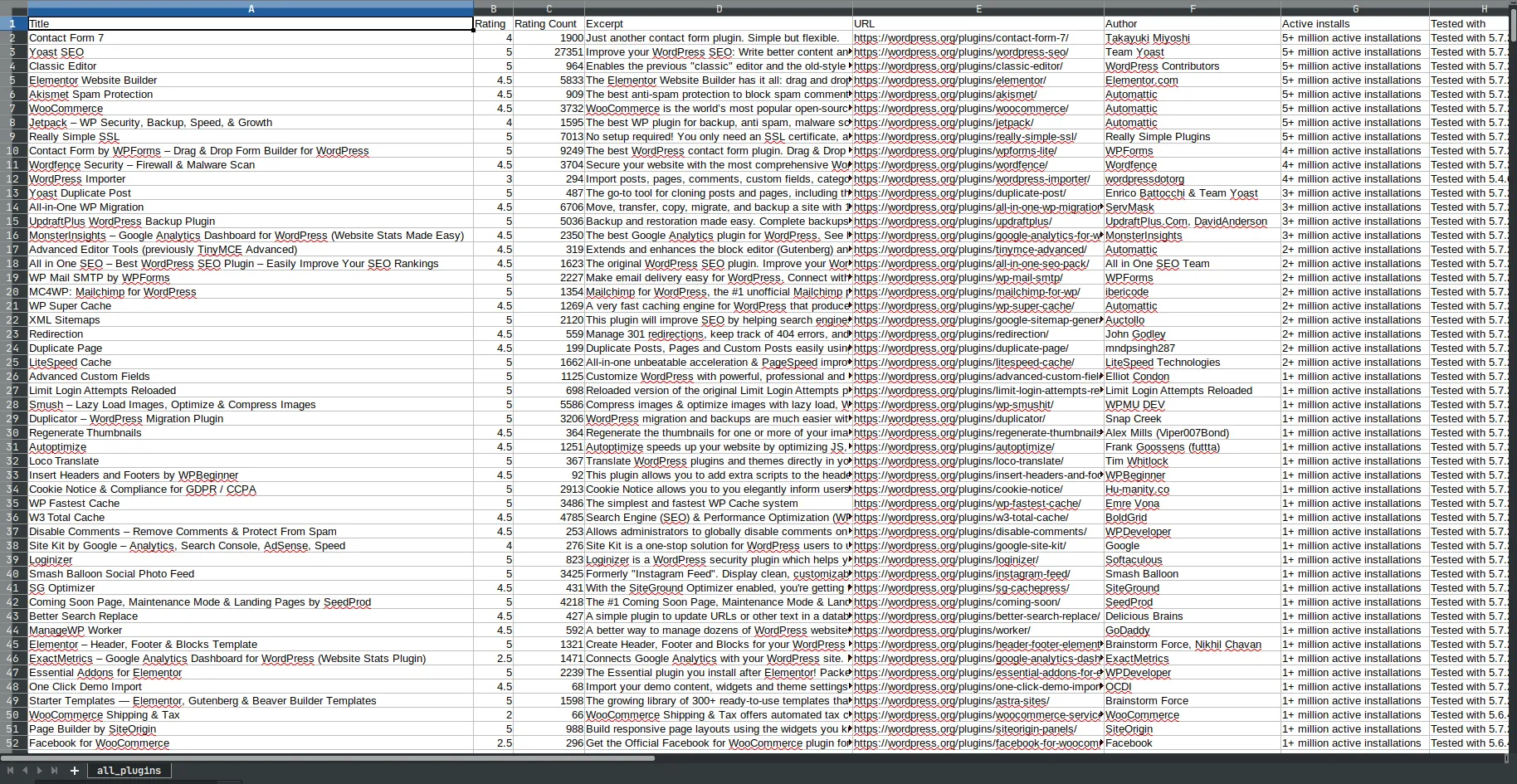The height and width of the screenshot is (784, 1517).
Task: Open the loginizer plugin URL
Action: coord(946,560)
